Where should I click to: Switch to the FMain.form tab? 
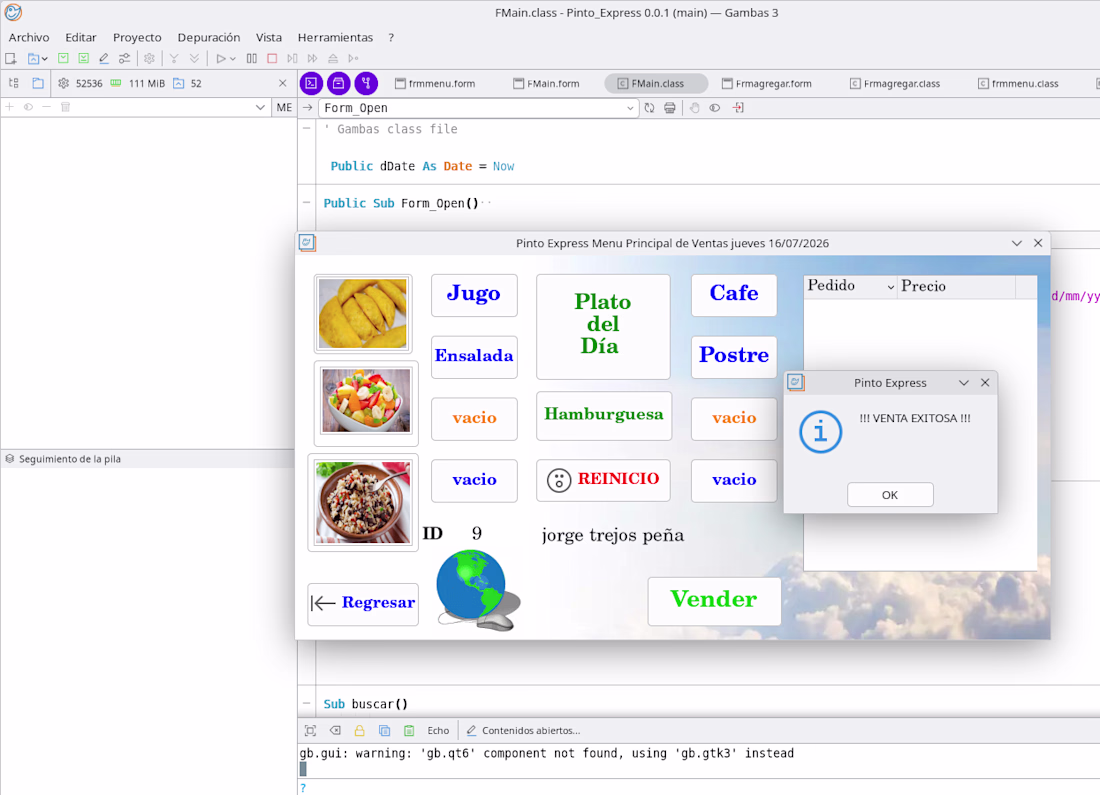(x=546, y=83)
